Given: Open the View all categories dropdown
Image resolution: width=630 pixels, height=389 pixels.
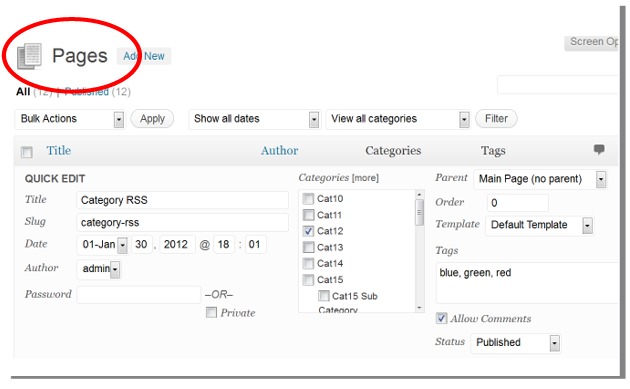Looking at the screenshot, I should coord(398,119).
